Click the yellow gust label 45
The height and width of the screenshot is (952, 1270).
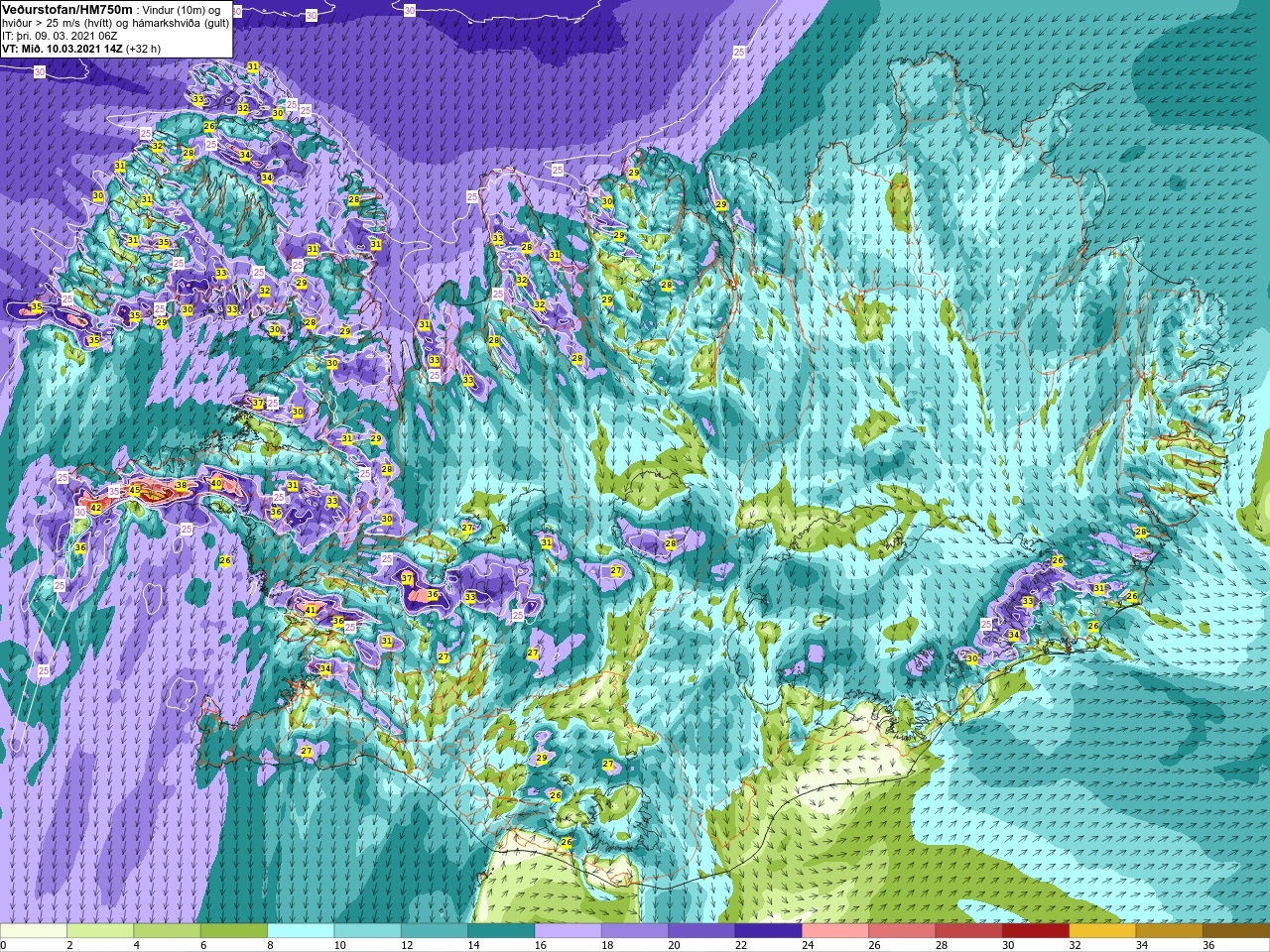pyautogui.click(x=135, y=490)
